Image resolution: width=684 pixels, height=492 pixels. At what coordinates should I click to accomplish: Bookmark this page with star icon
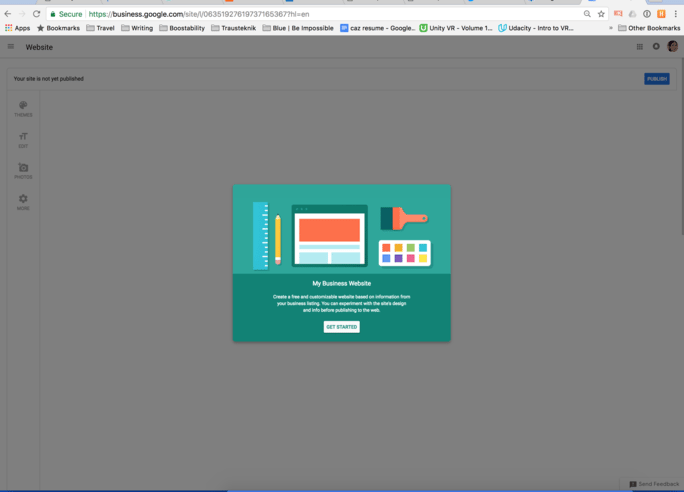tap(601, 14)
